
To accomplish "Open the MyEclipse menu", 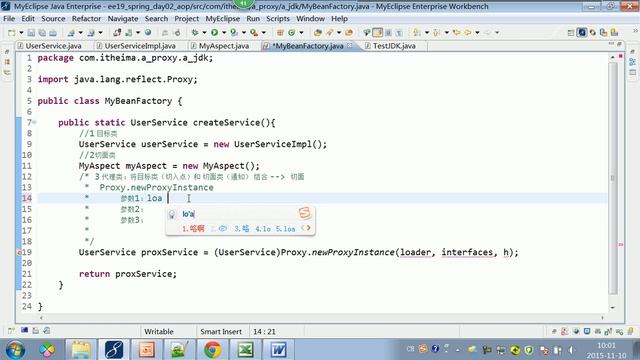I will (222, 19).
